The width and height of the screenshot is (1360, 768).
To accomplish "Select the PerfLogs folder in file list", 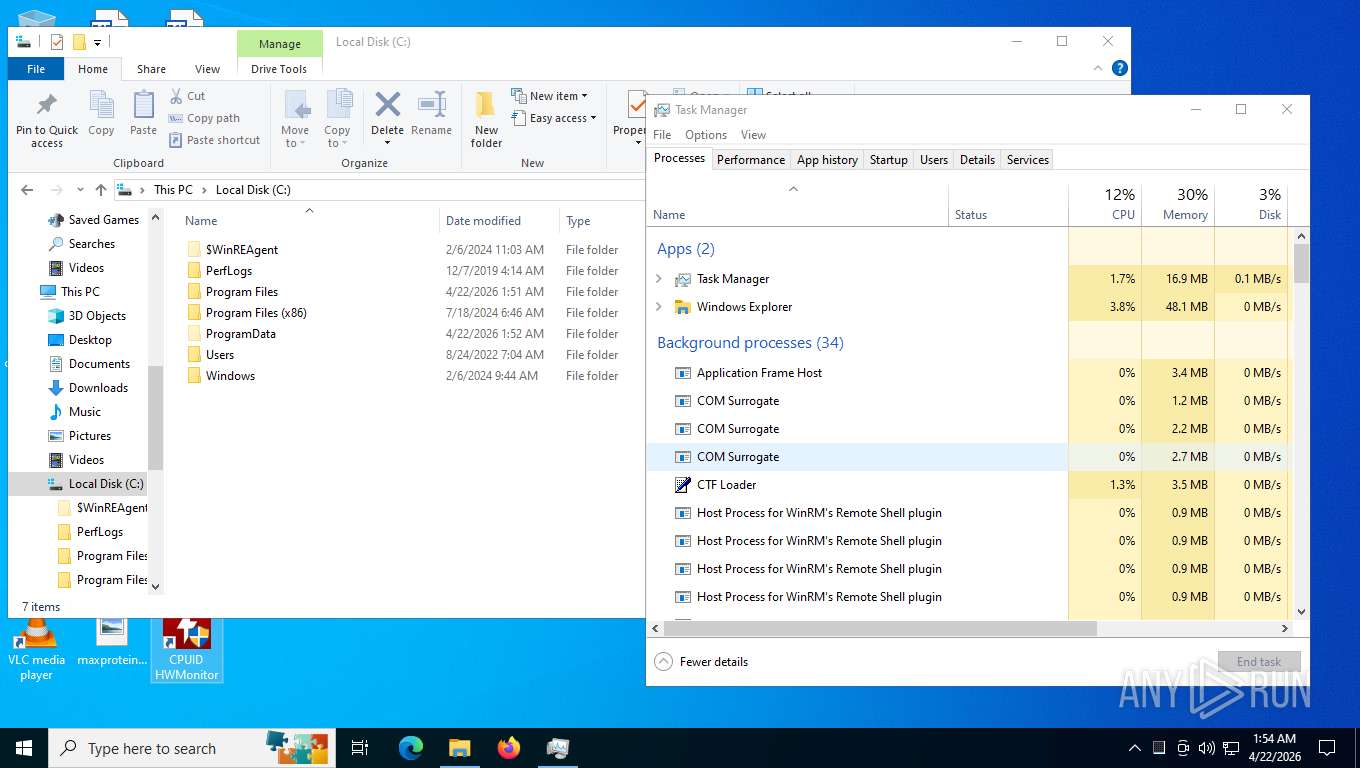I will (x=229, y=271).
